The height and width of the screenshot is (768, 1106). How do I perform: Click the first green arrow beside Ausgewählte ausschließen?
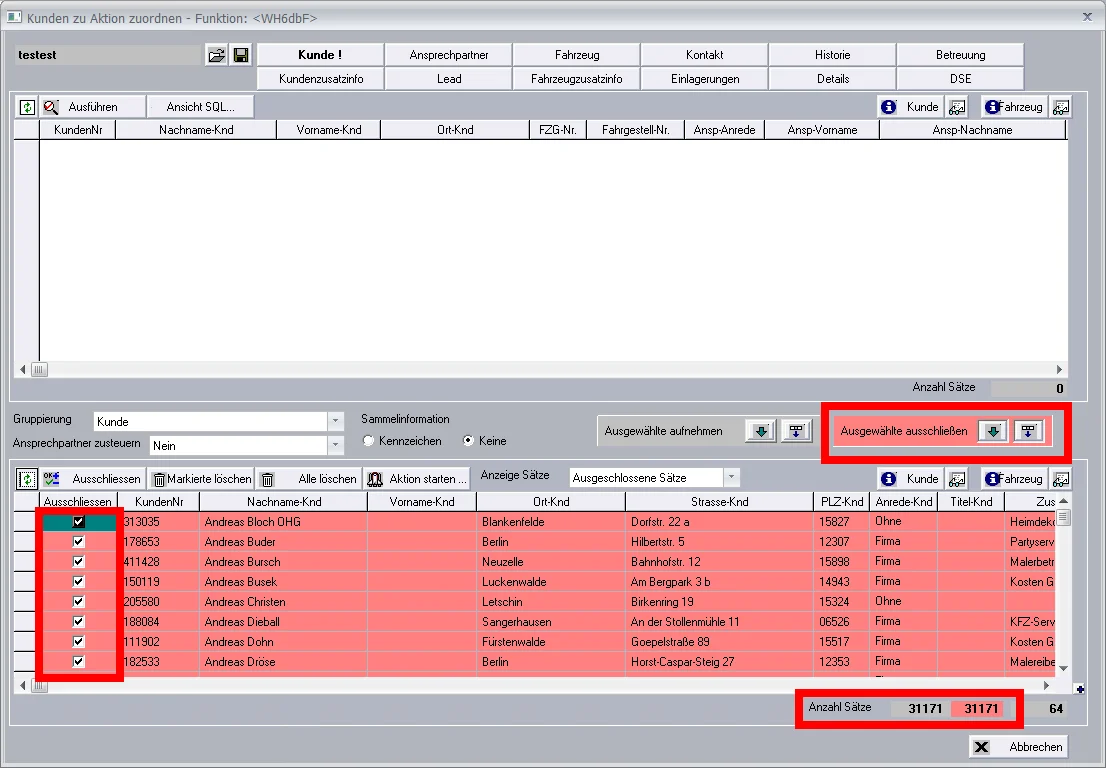[992, 431]
